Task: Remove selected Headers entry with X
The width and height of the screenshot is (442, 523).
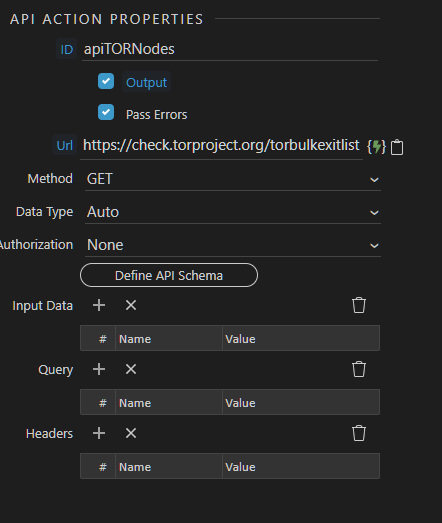Action: 131,433
